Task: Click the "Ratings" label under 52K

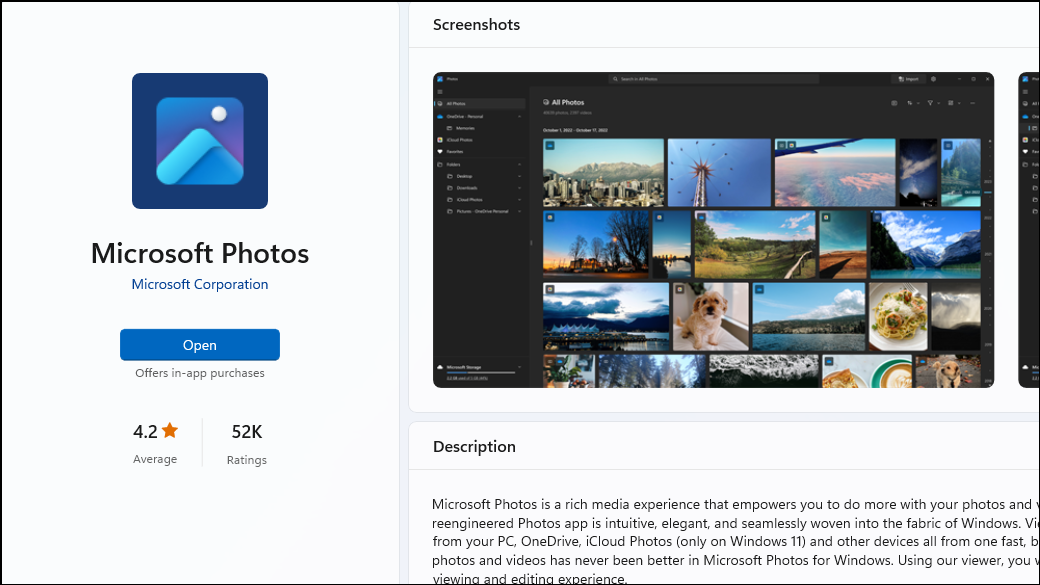Action: [x=247, y=460]
